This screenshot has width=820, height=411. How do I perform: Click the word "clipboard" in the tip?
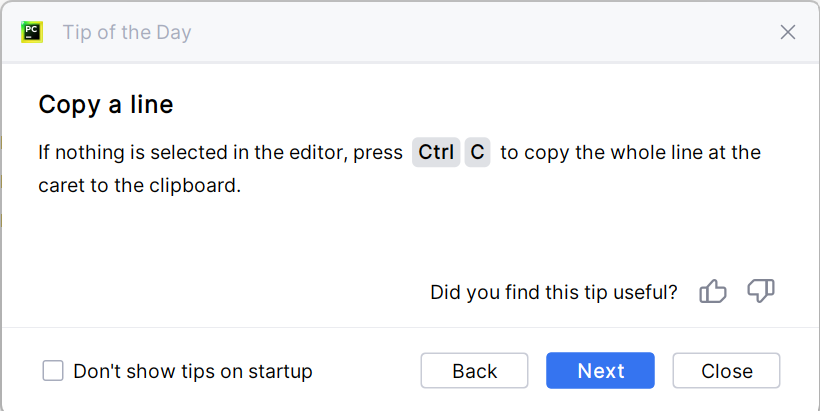coord(197,185)
